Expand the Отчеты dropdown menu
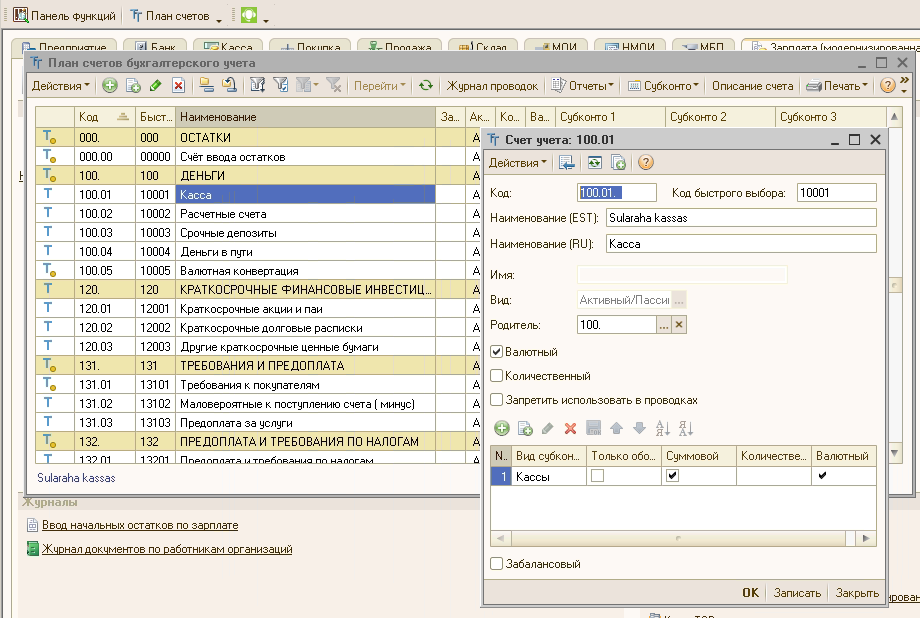The image size is (920, 618). (586, 86)
